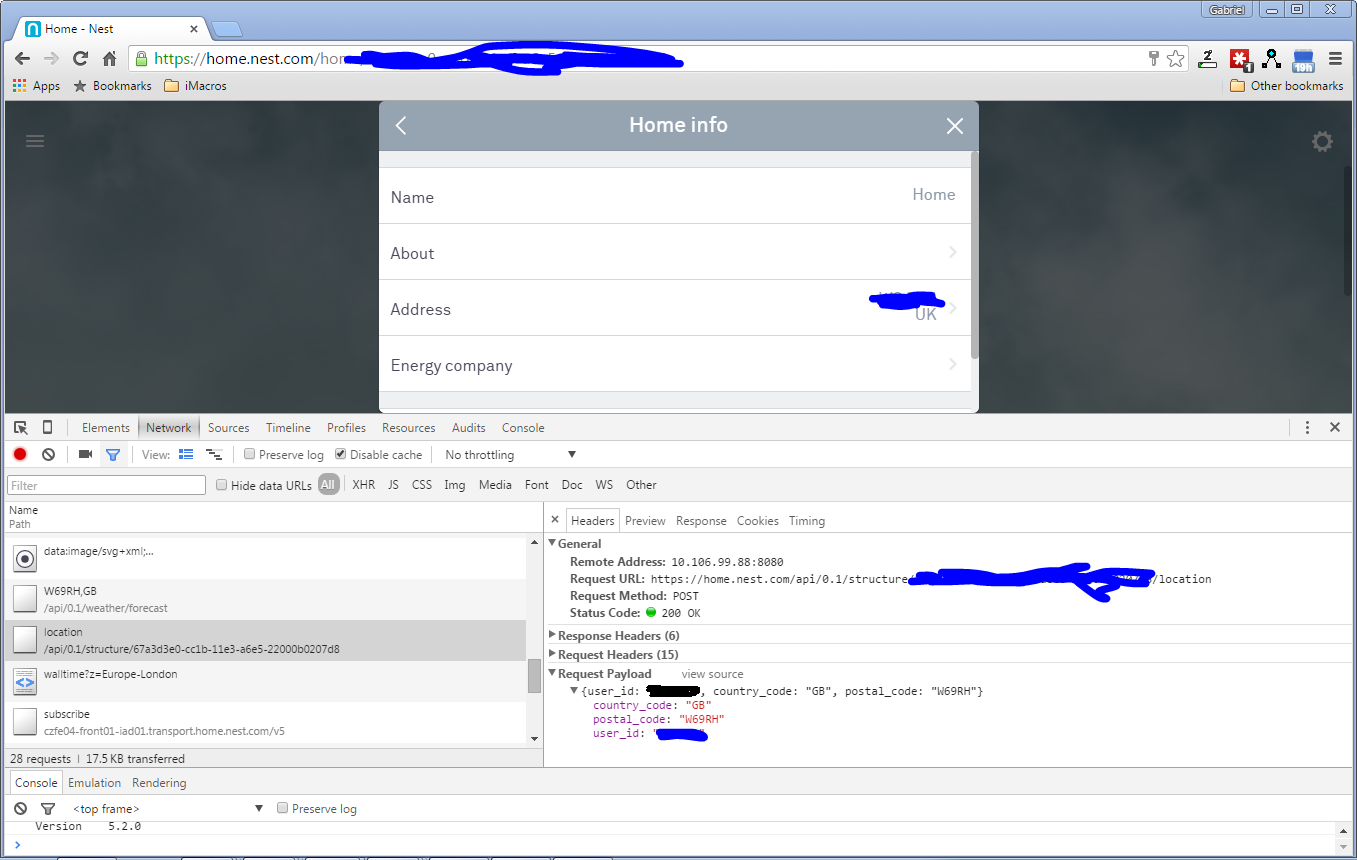
Task: Open the Timing tab
Action: pyautogui.click(x=807, y=521)
